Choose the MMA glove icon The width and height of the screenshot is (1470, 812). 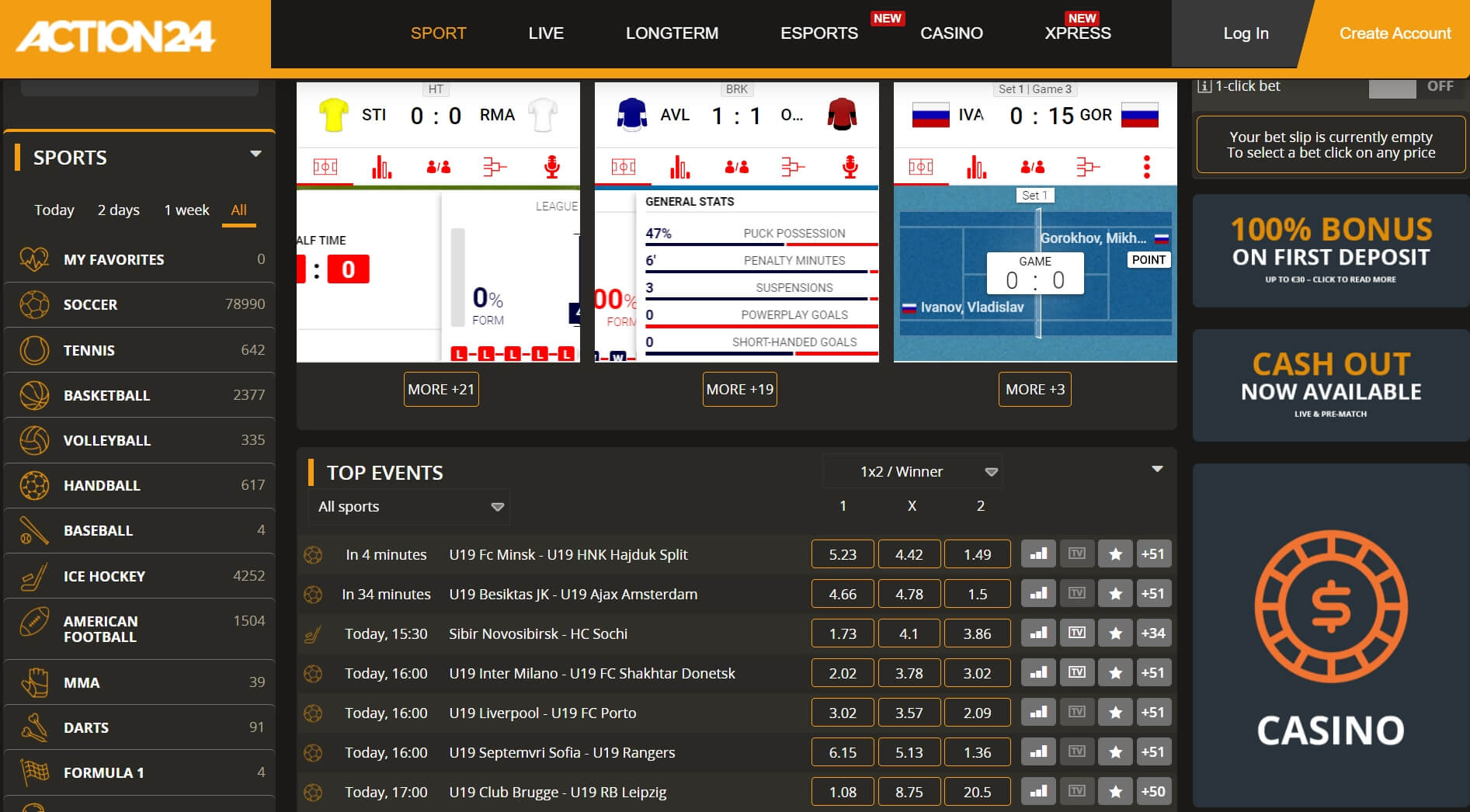pos(34,682)
